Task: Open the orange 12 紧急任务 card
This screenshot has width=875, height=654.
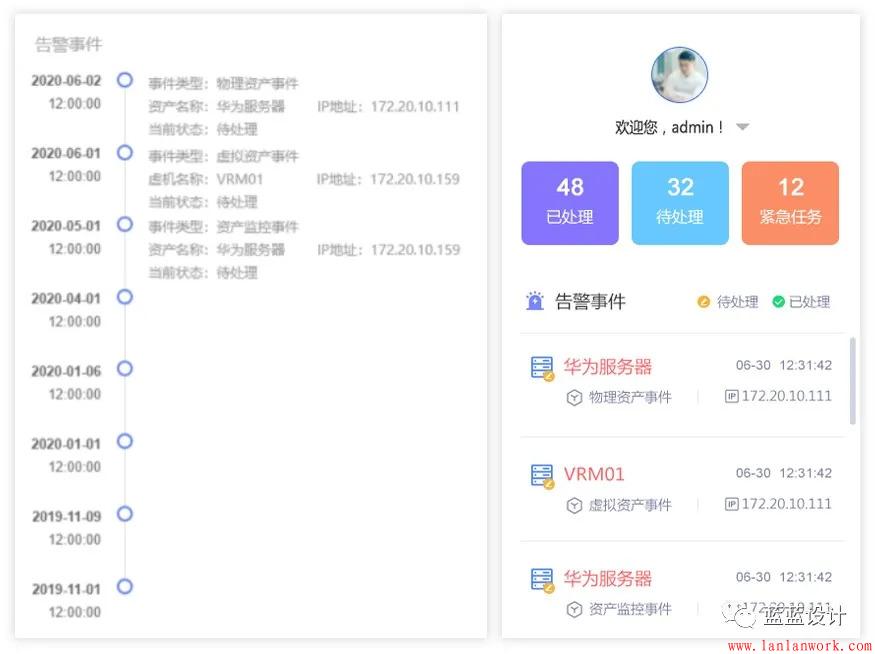Action: (x=790, y=203)
